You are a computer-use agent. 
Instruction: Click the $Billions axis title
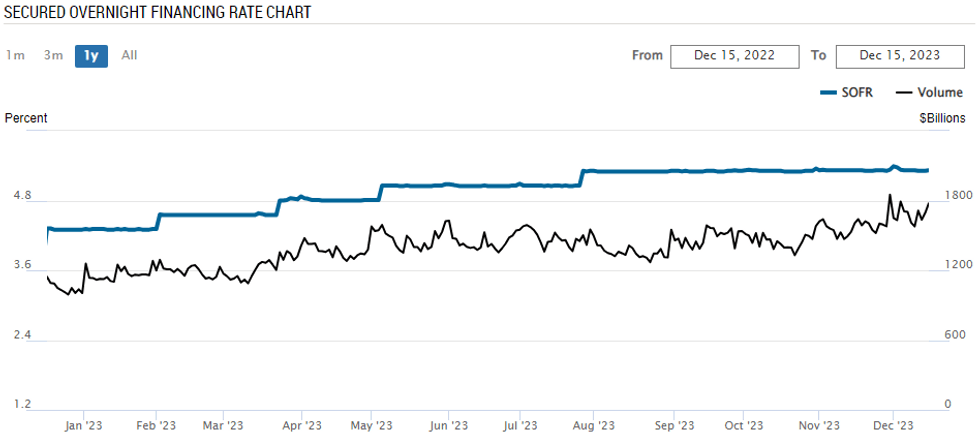tap(943, 118)
